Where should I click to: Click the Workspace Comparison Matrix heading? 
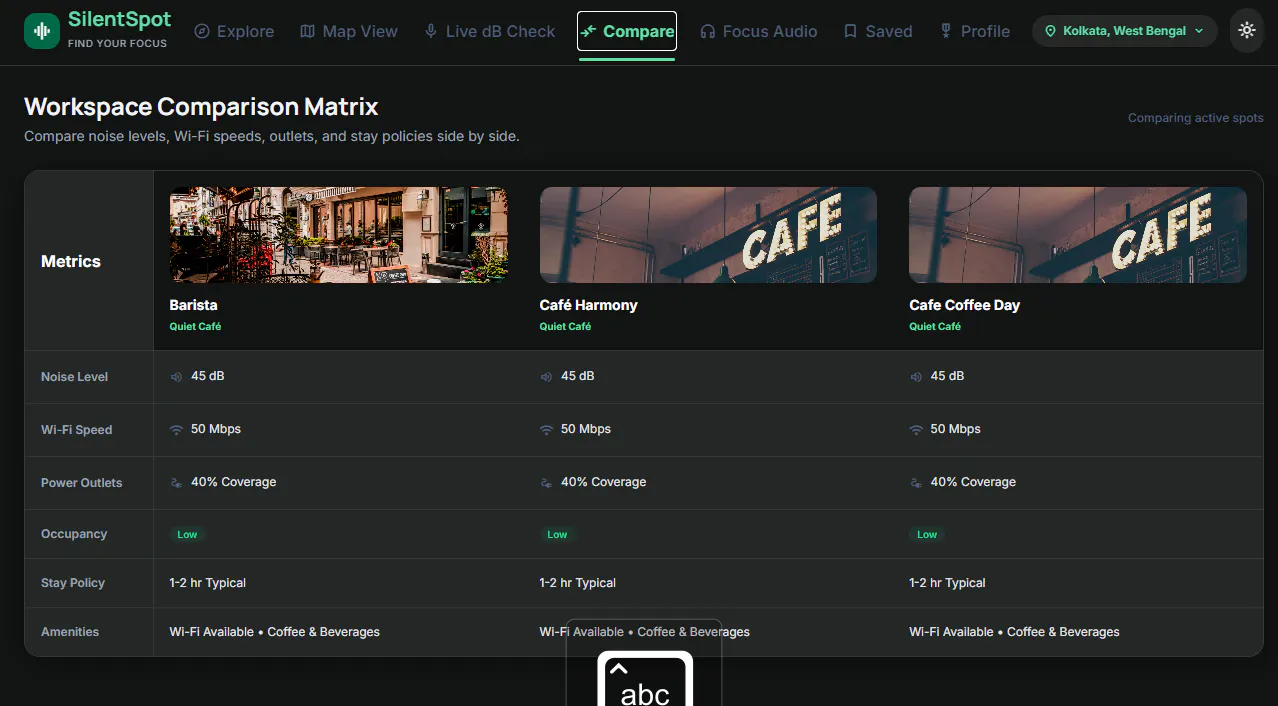[x=201, y=106]
